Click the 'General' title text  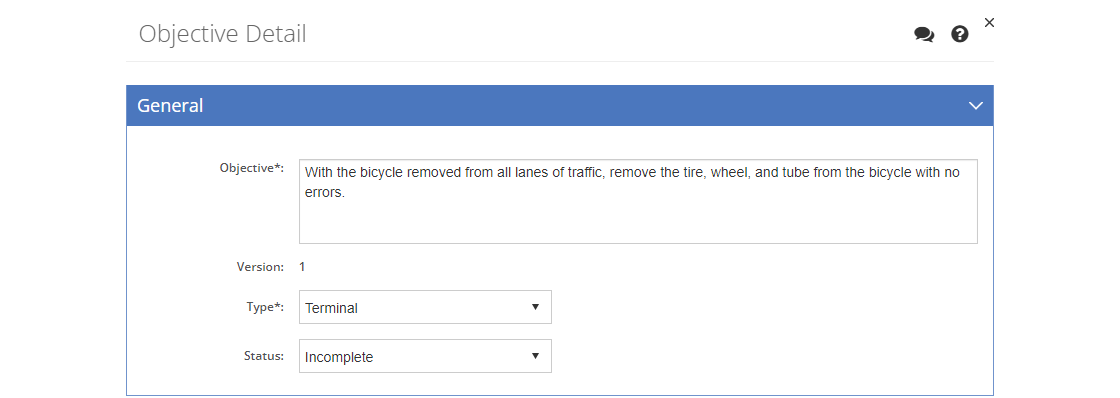tap(170, 106)
